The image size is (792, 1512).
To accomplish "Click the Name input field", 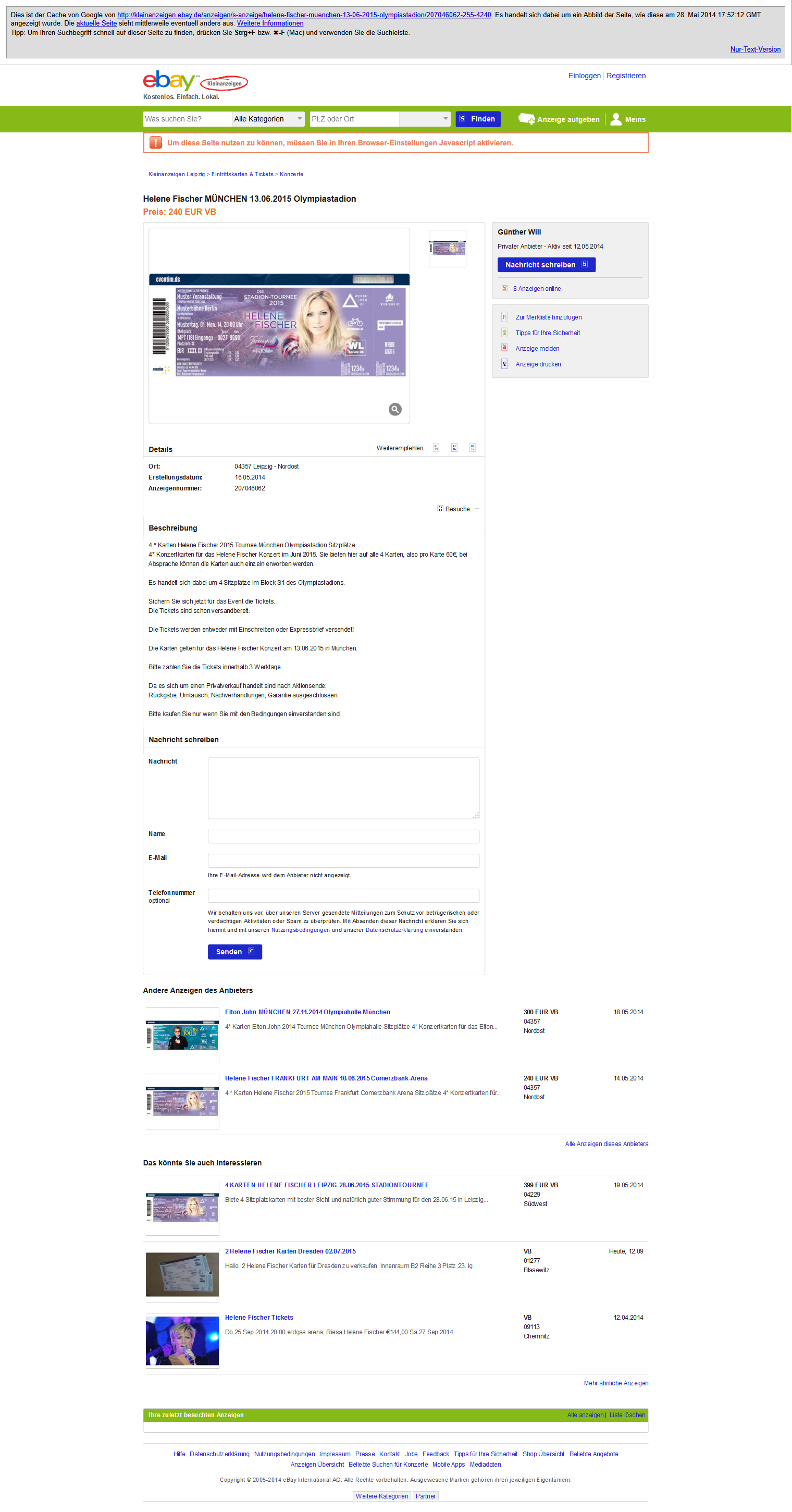I will pyautogui.click(x=343, y=837).
